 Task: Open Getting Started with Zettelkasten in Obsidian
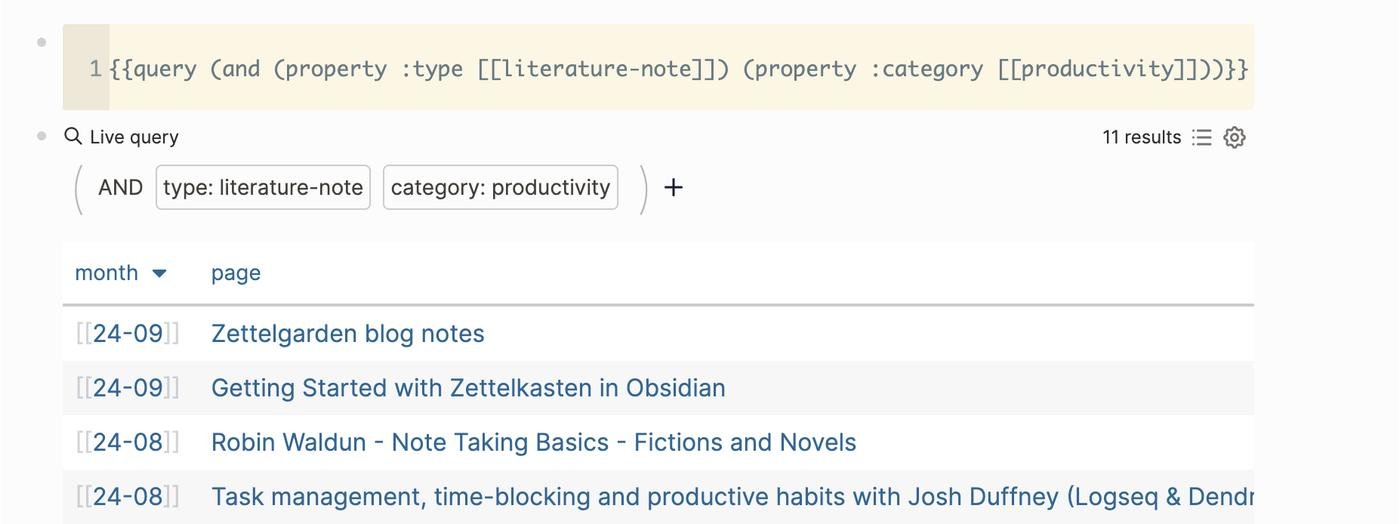tap(468, 388)
